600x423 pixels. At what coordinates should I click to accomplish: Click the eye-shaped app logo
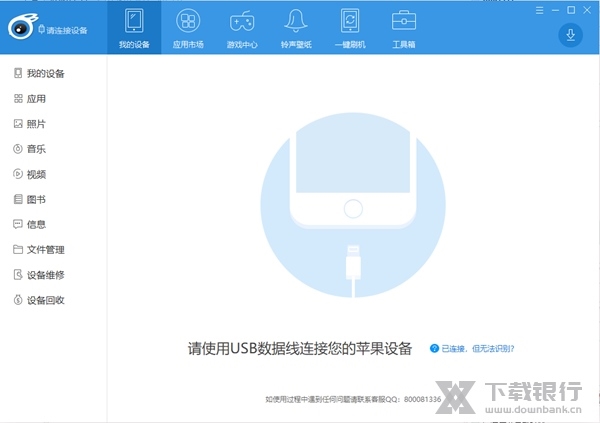(22, 27)
